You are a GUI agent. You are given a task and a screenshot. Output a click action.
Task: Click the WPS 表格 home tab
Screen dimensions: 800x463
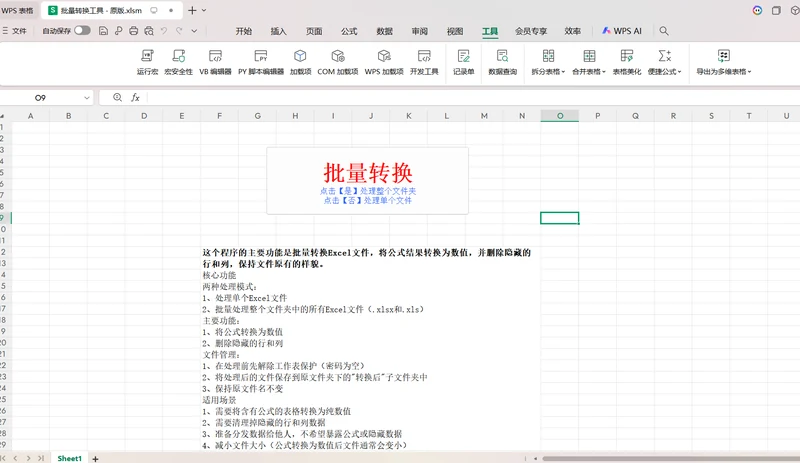point(17,10)
